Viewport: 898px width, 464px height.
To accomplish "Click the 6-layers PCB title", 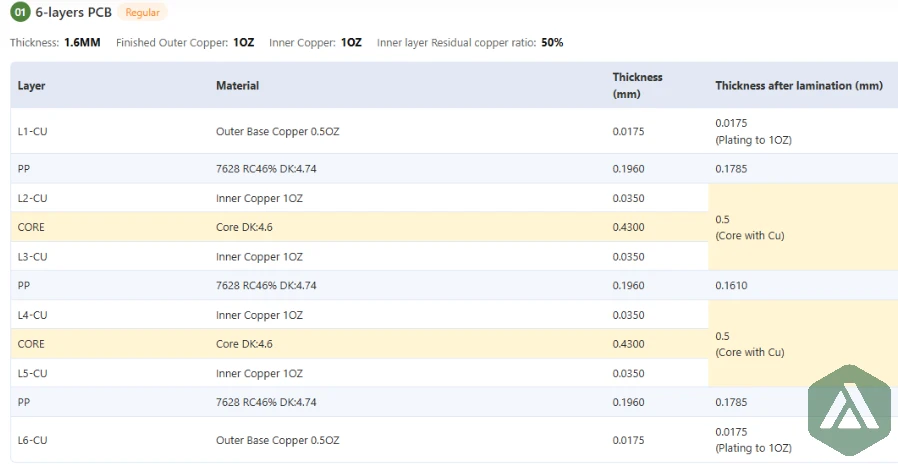I will tap(73, 13).
